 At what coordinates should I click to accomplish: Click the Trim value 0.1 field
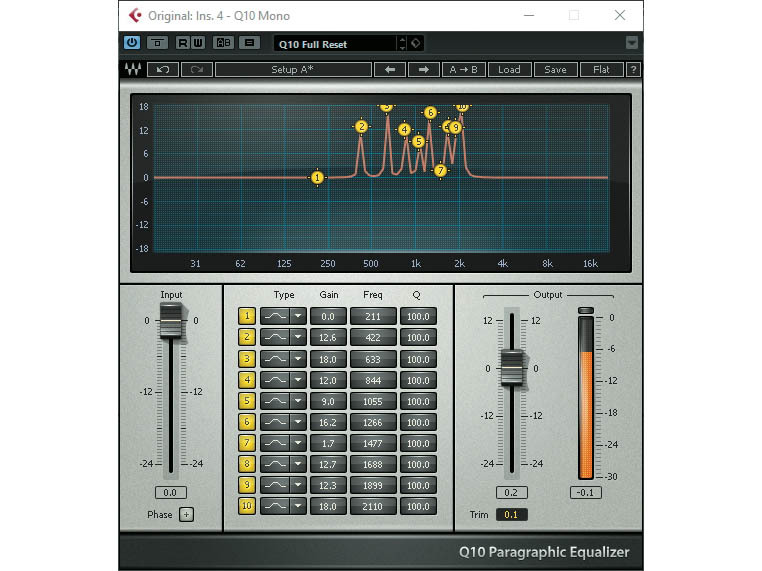point(511,514)
